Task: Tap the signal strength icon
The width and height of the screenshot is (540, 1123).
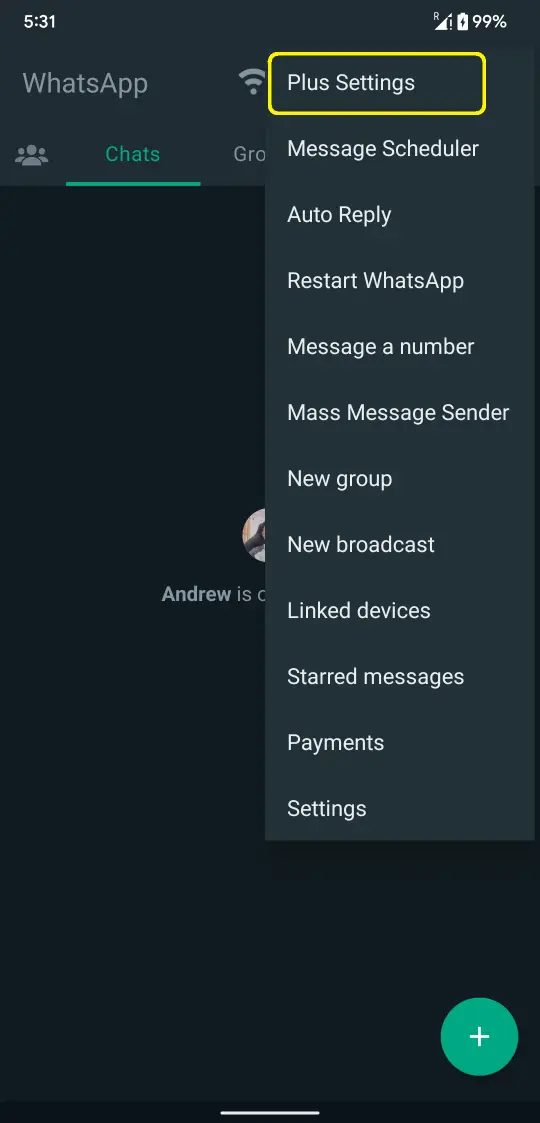Action: (443, 22)
